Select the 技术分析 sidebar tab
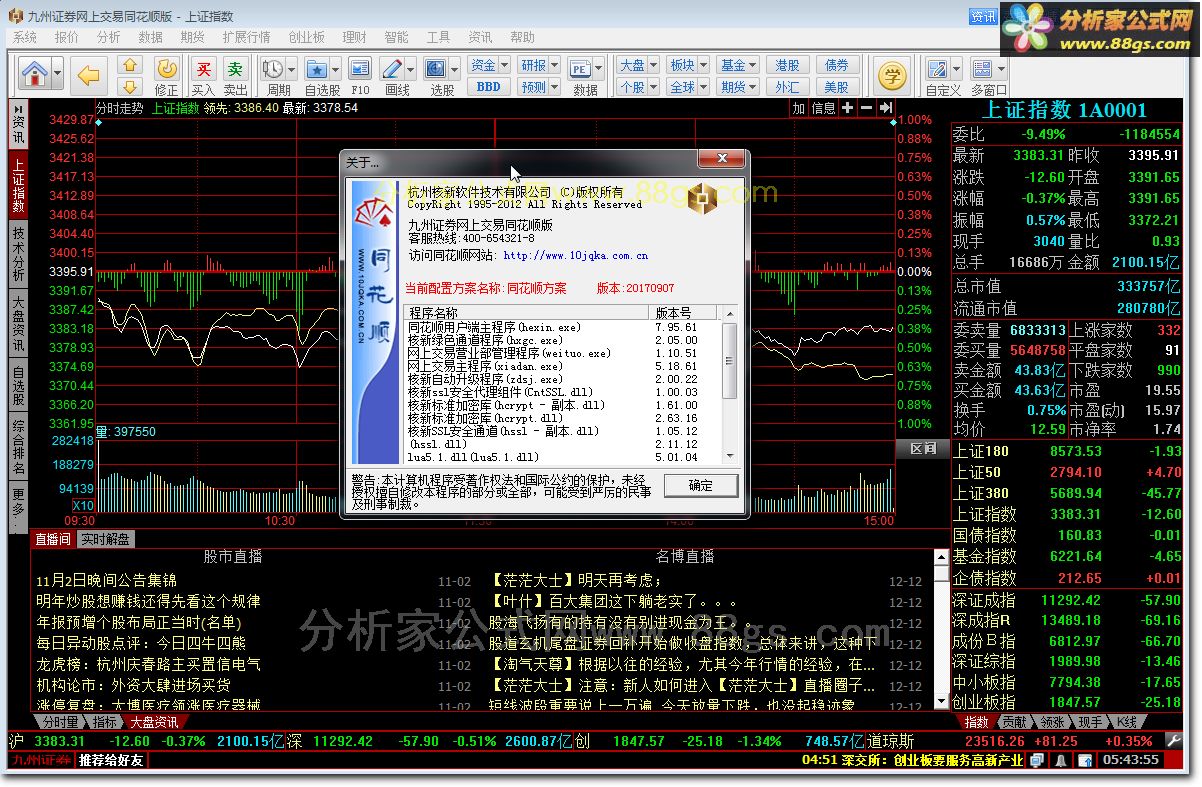This screenshot has height=787, width=1202. click(18, 254)
